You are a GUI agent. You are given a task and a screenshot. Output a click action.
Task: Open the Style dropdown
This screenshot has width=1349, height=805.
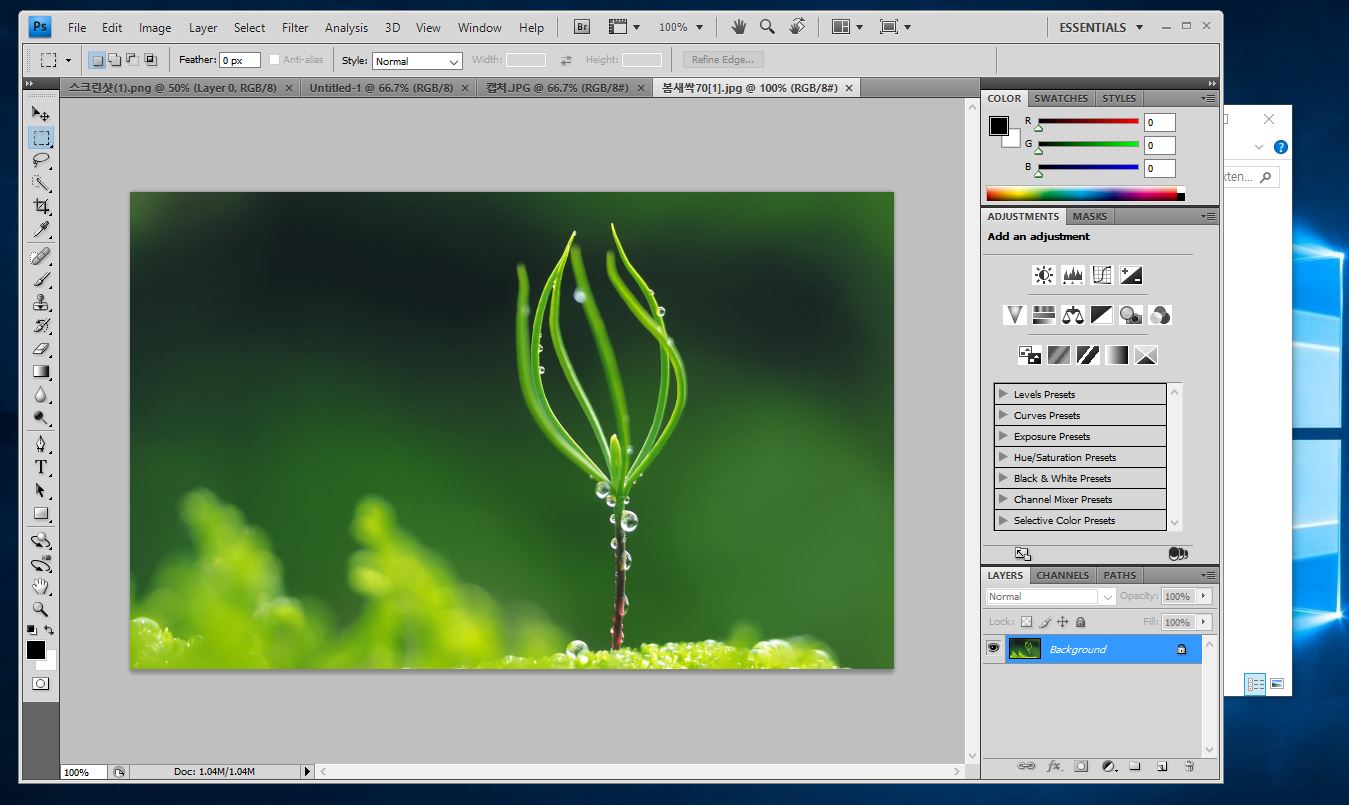(x=417, y=61)
